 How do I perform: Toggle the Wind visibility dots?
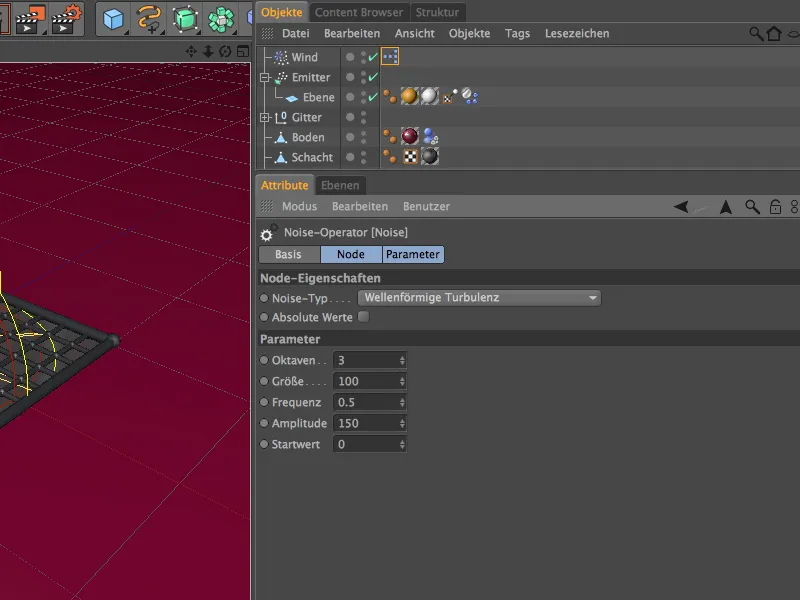pyautogui.click(x=363, y=57)
